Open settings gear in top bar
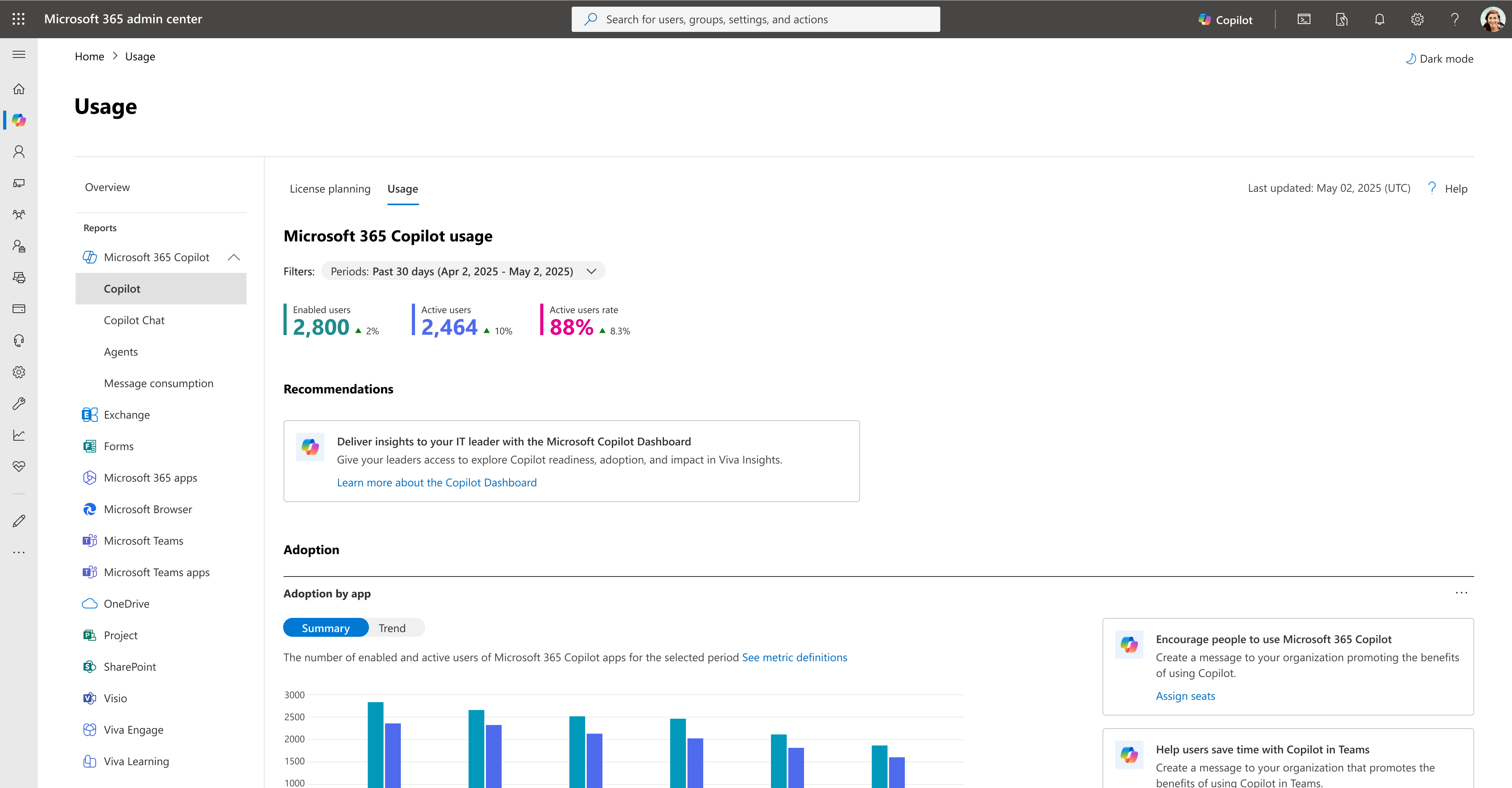The image size is (1512, 788). click(x=1417, y=19)
